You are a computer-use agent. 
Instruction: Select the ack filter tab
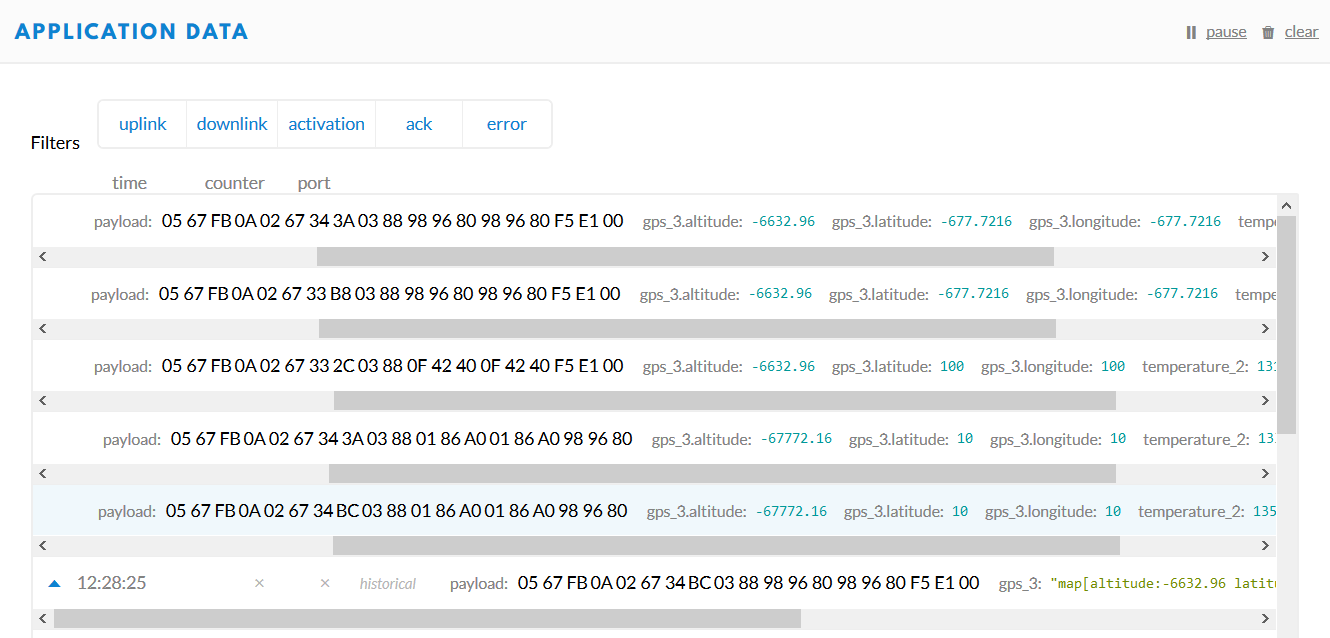pos(419,124)
